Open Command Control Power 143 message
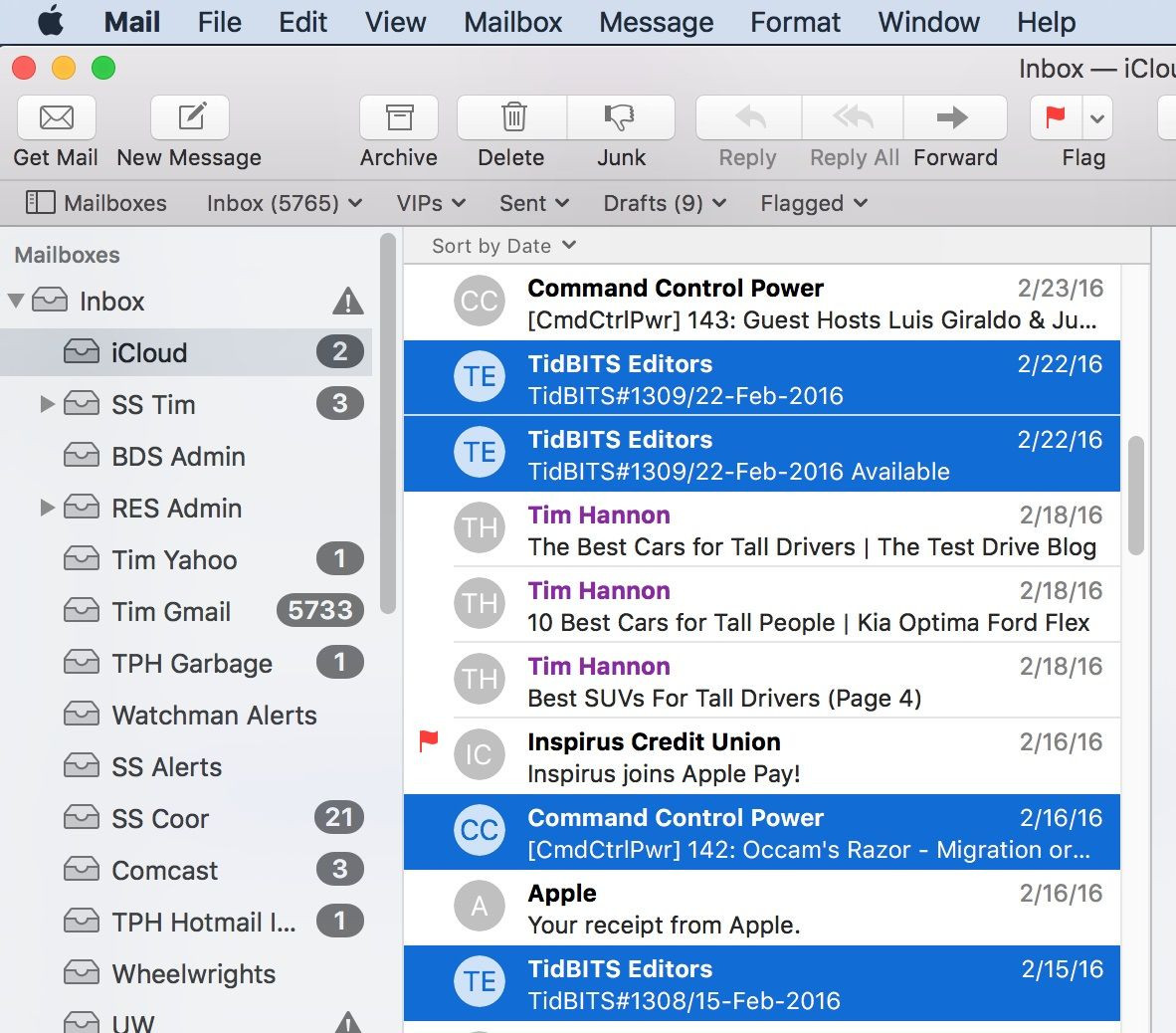Screen dimensions: 1176x1033 (x=762, y=304)
